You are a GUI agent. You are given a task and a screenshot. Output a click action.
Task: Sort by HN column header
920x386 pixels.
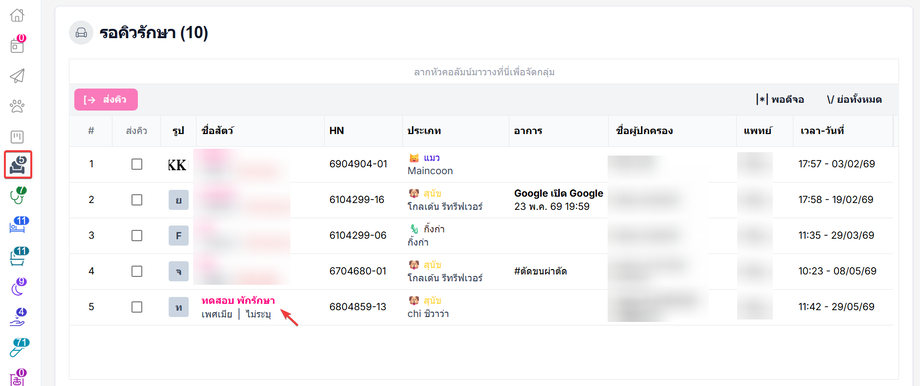click(x=337, y=131)
